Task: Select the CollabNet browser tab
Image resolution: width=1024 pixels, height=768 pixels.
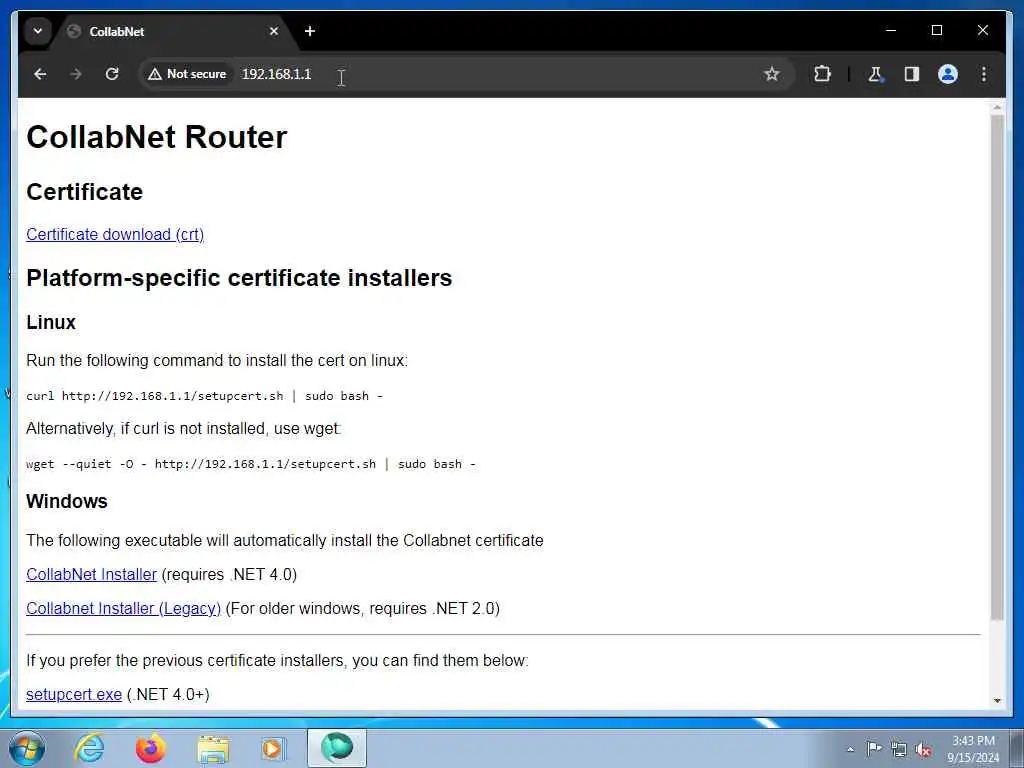Action: (173, 31)
